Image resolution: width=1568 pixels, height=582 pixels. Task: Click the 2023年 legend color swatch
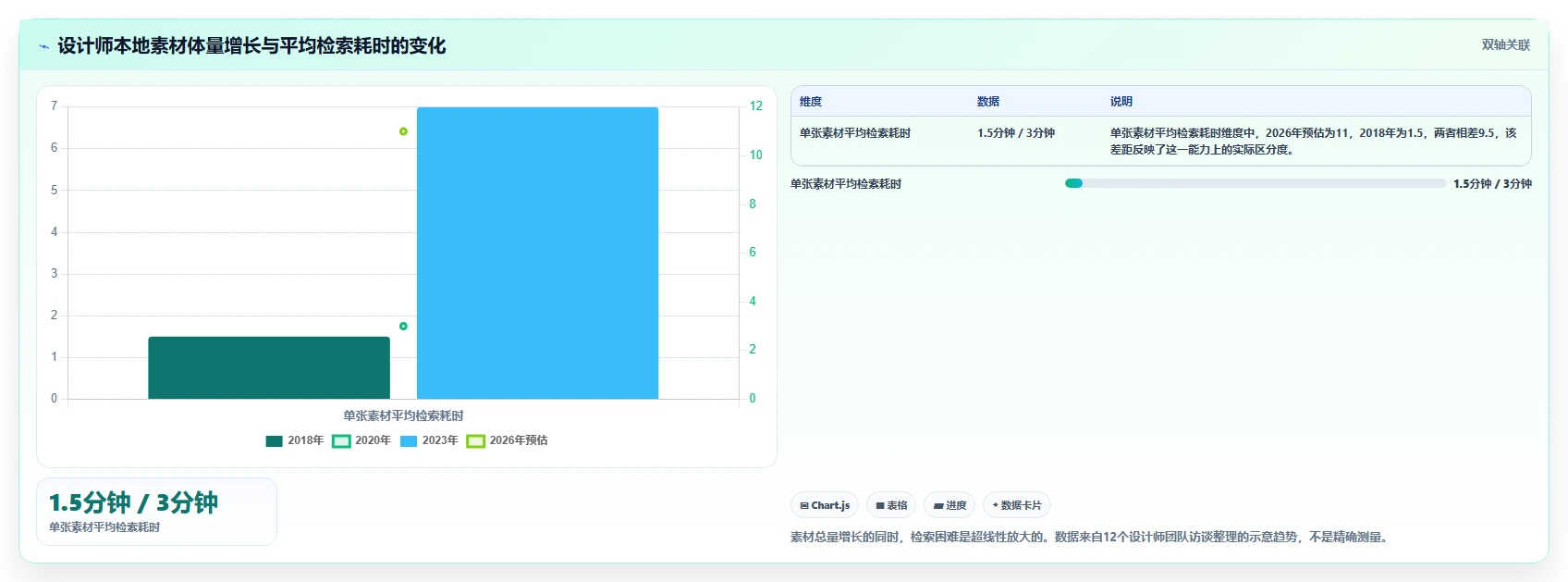tap(409, 441)
